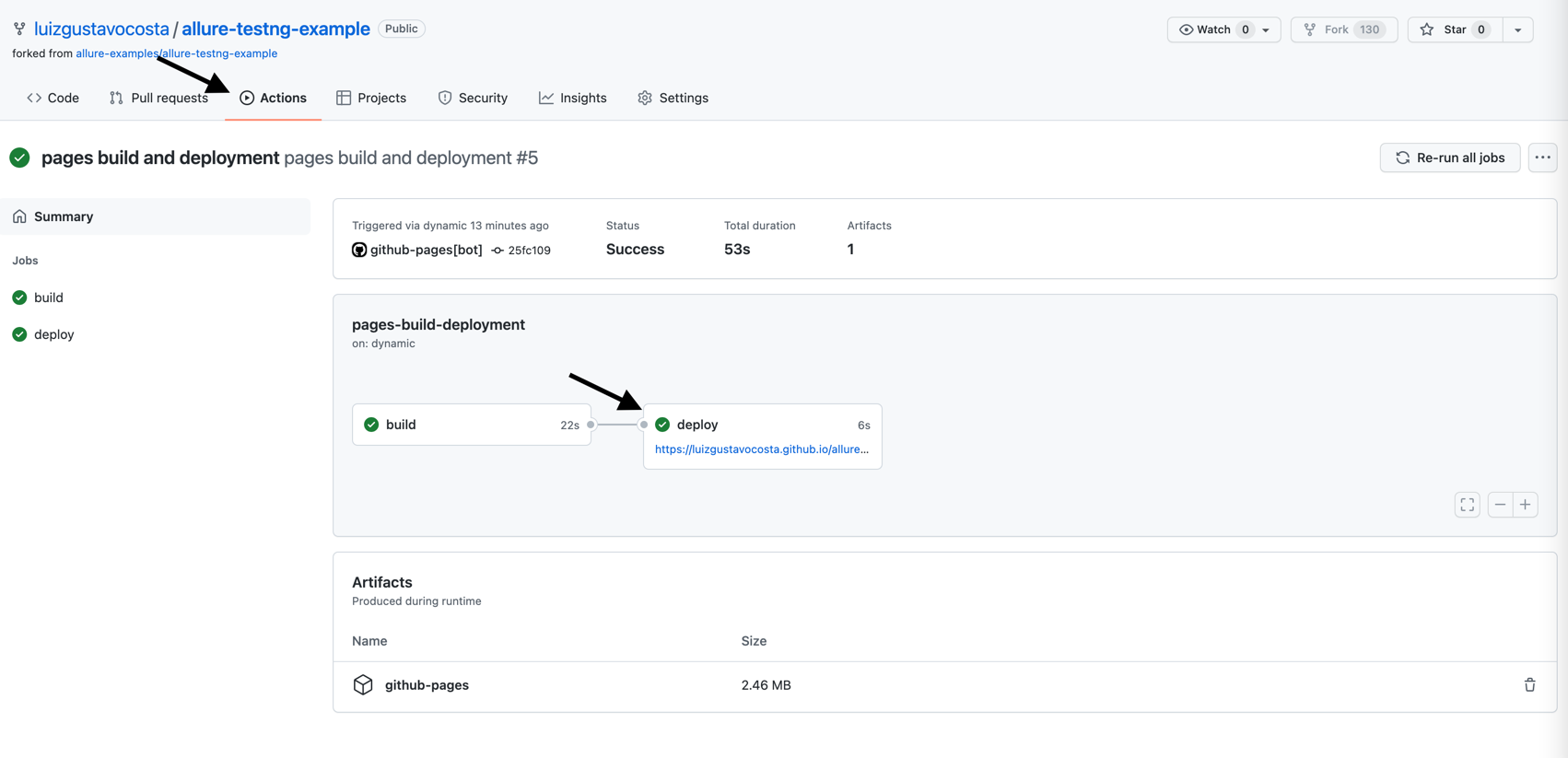
Task: Click the repository fork icon beside owner name
Action: pos(19,29)
